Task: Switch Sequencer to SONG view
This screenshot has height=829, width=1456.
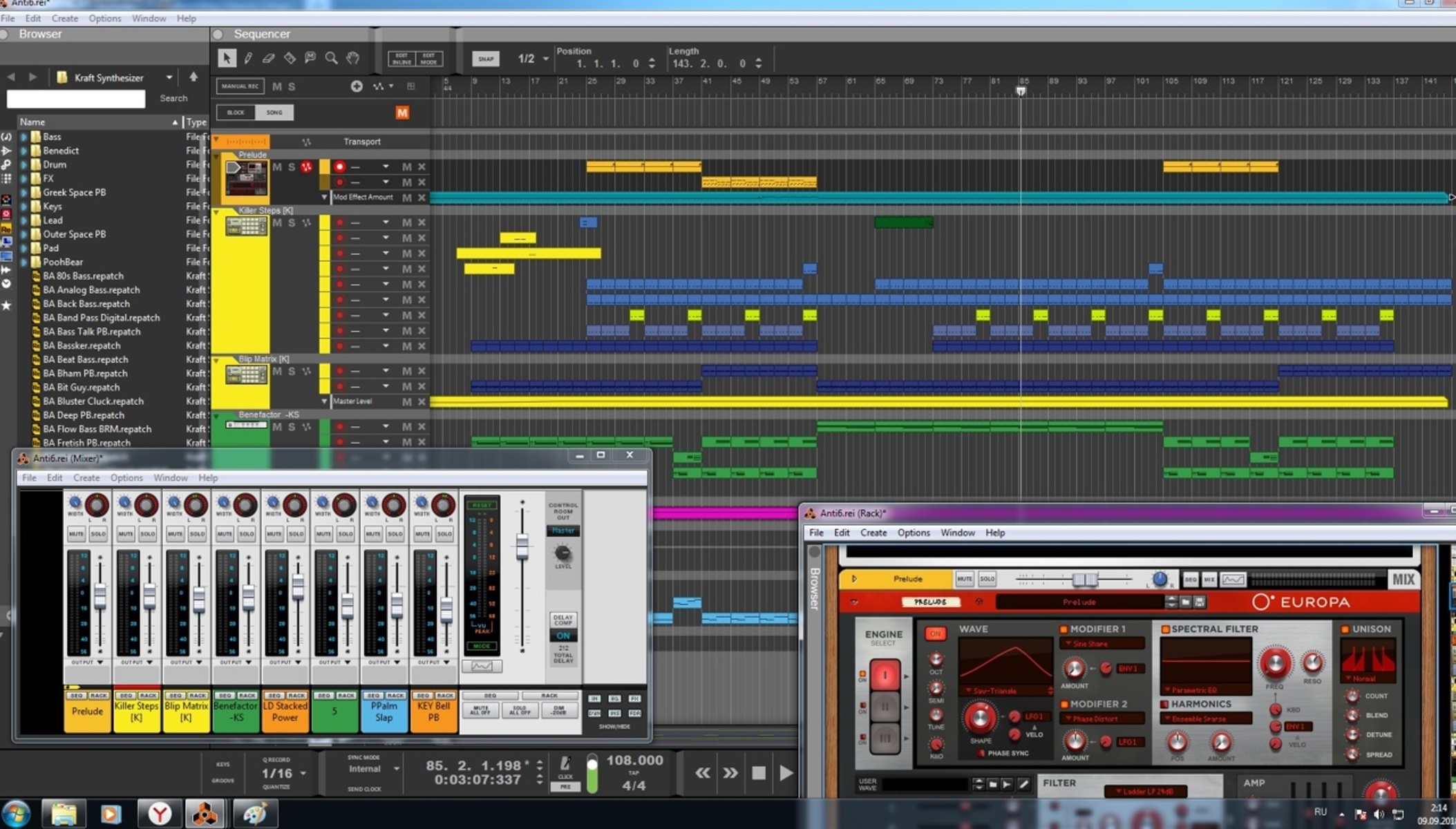Action: tap(274, 113)
